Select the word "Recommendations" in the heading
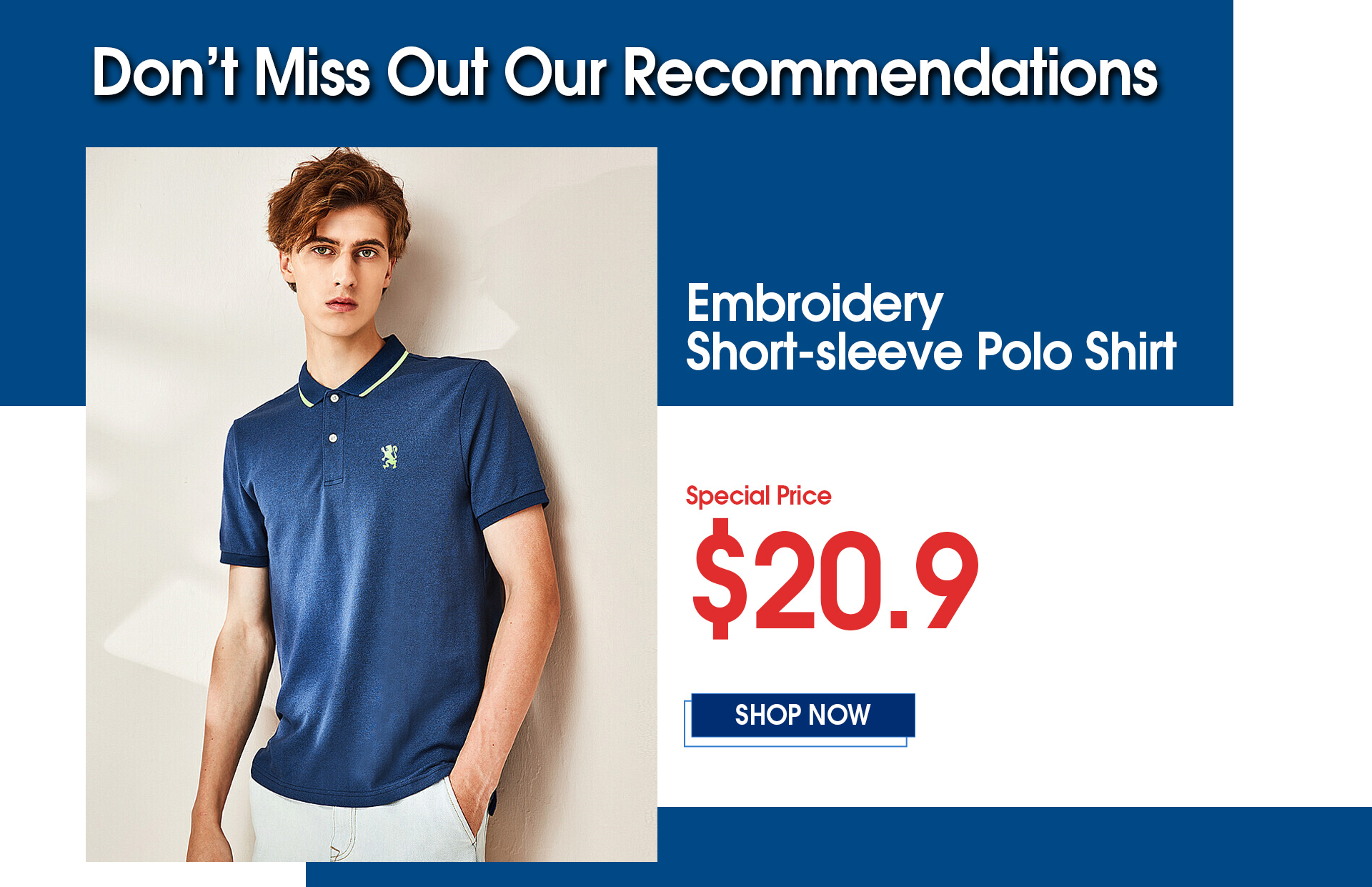Viewport: 1372px width, 887px height. coord(891,72)
